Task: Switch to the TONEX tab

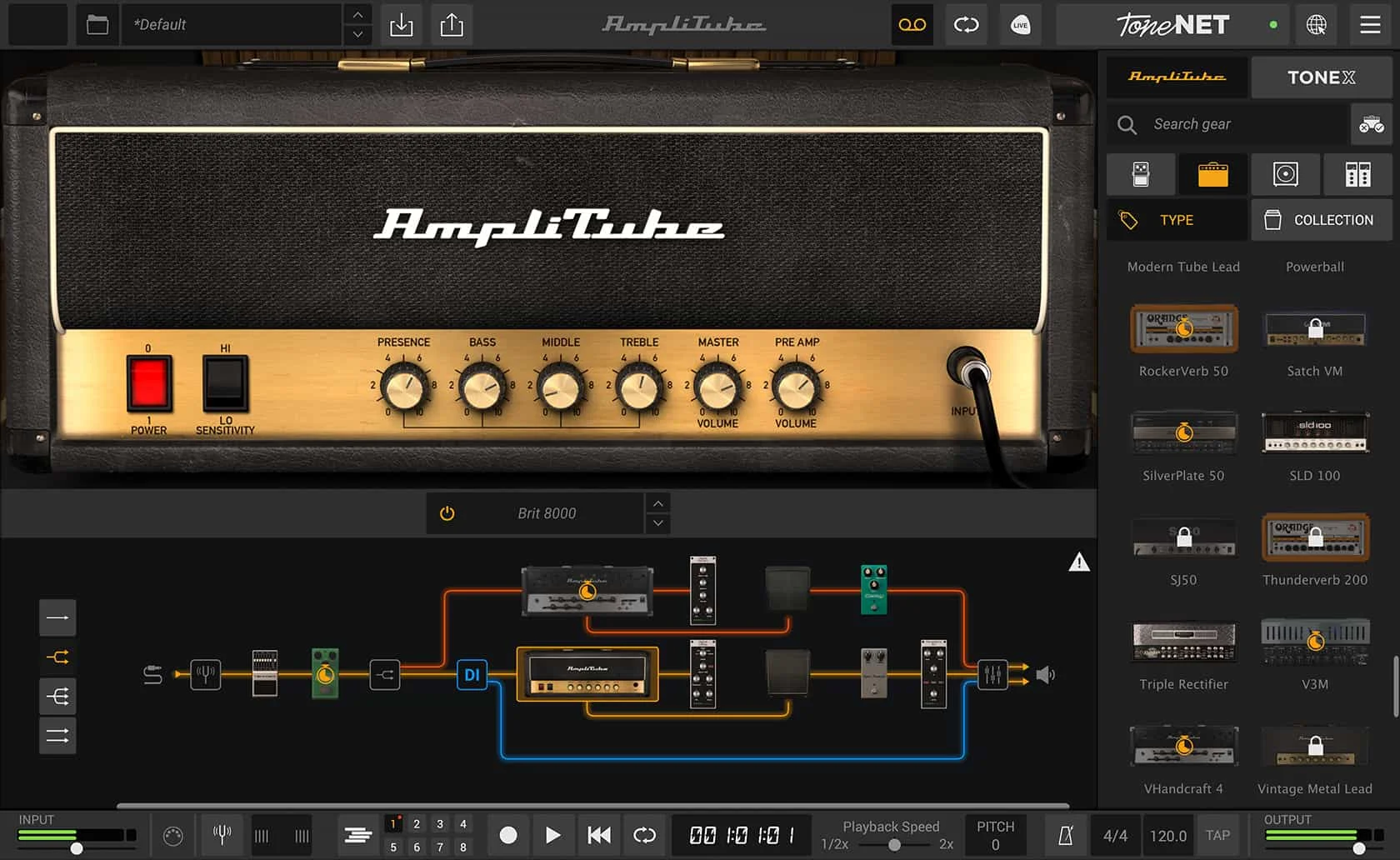Action: click(1320, 77)
